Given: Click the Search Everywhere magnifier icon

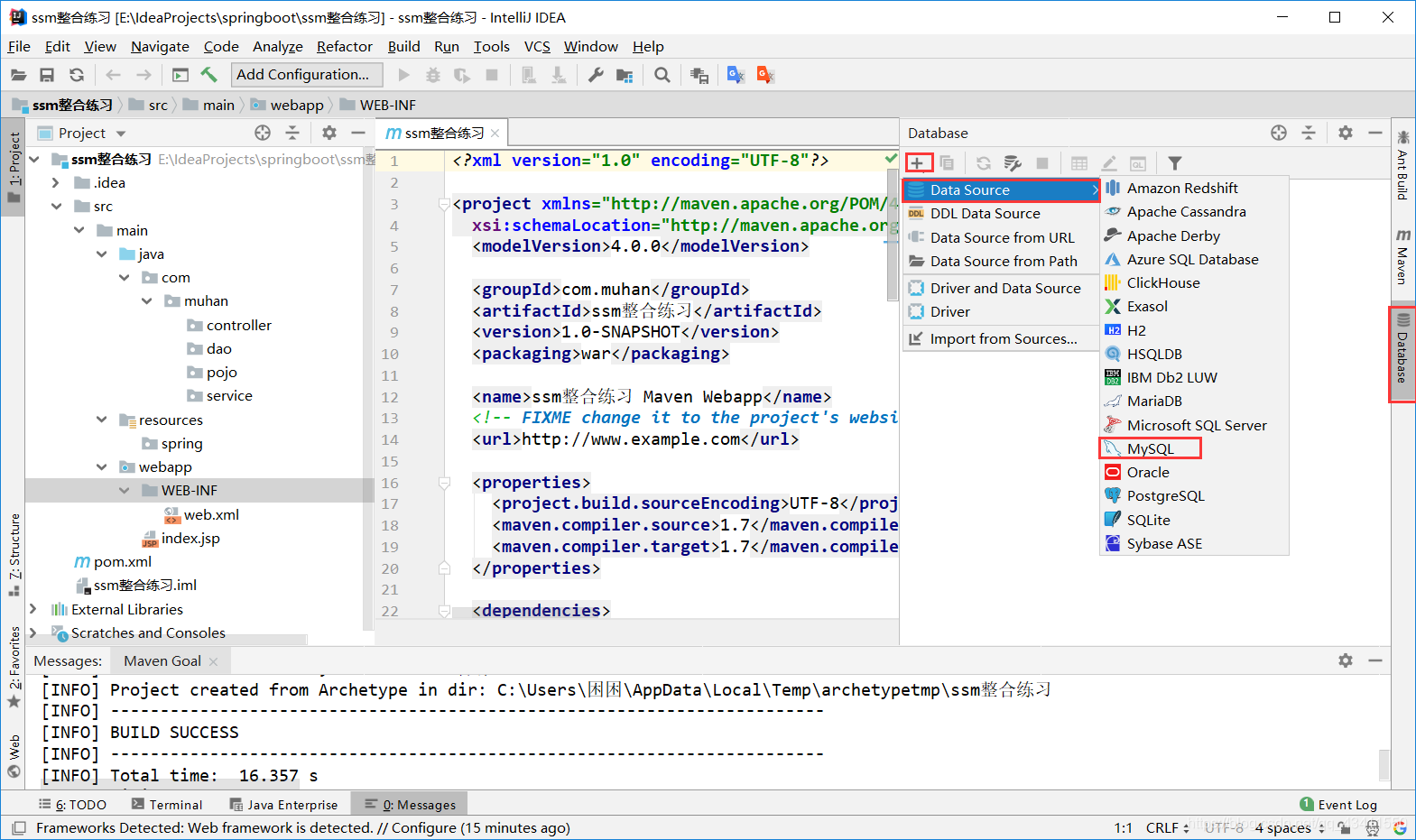Looking at the screenshot, I should pos(662,75).
